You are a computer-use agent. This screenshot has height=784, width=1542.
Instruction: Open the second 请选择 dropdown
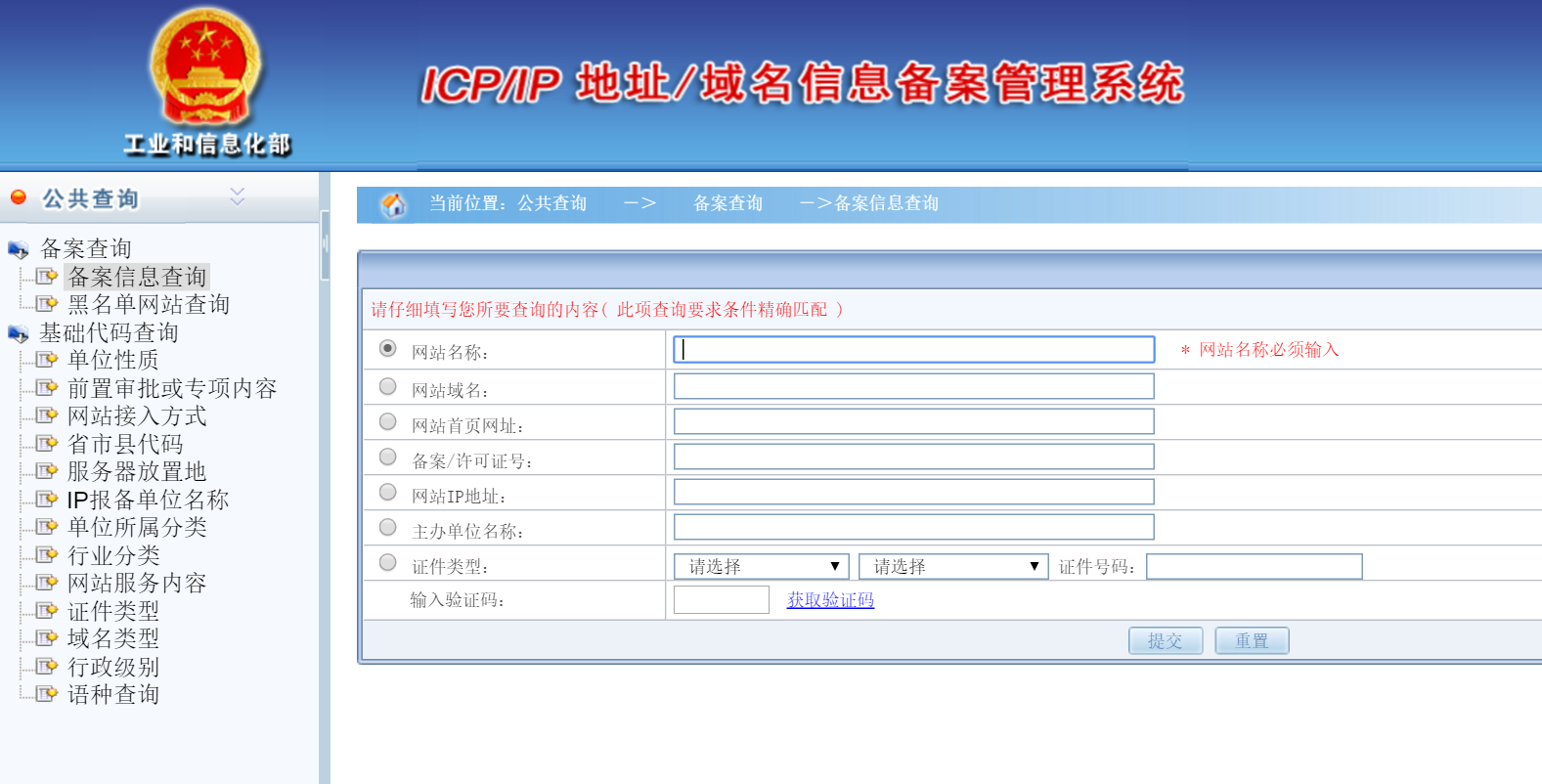(x=953, y=567)
